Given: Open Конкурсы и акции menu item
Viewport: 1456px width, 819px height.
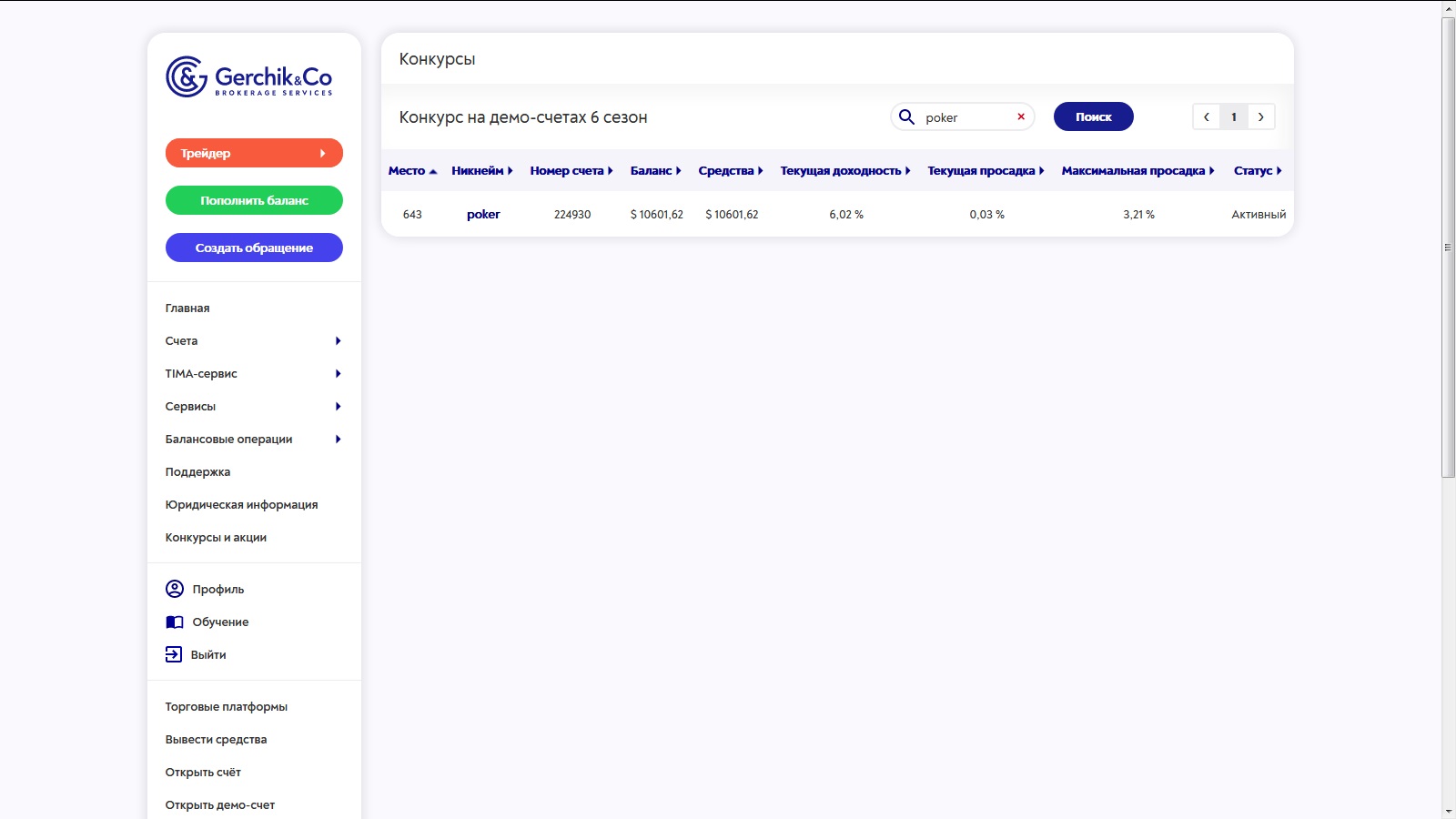Looking at the screenshot, I should [x=216, y=538].
